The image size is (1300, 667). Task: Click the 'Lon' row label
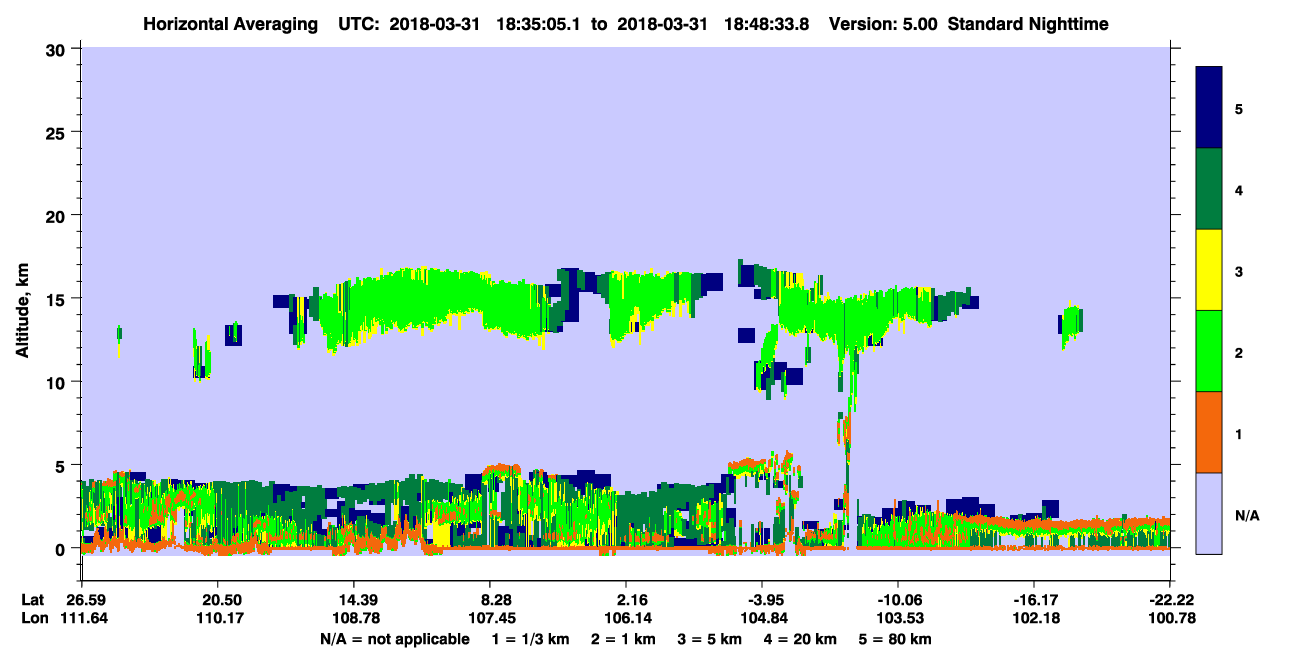click(34, 618)
